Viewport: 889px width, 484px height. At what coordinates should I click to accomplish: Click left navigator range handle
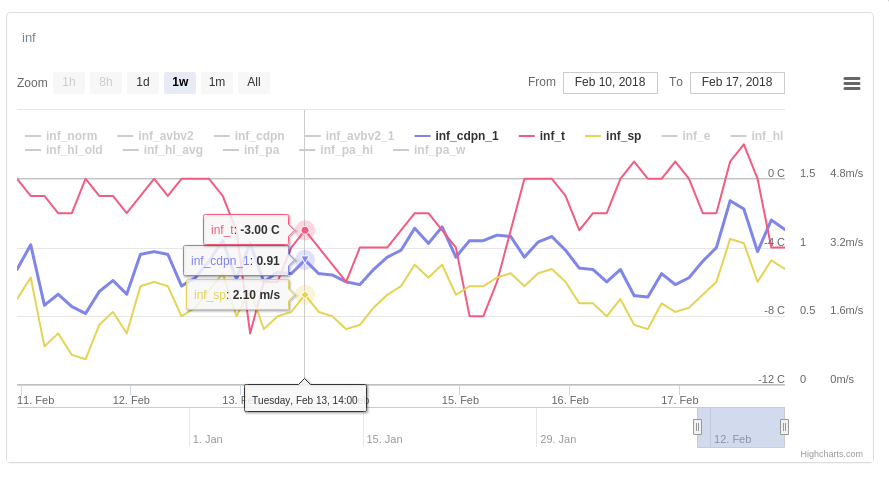(697, 427)
